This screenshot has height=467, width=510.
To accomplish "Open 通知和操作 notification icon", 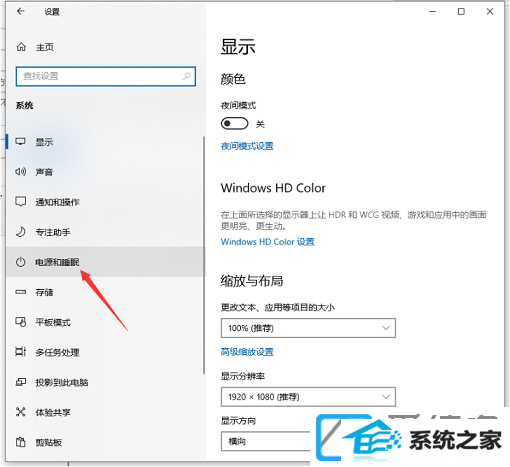I will tap(21, 202).
